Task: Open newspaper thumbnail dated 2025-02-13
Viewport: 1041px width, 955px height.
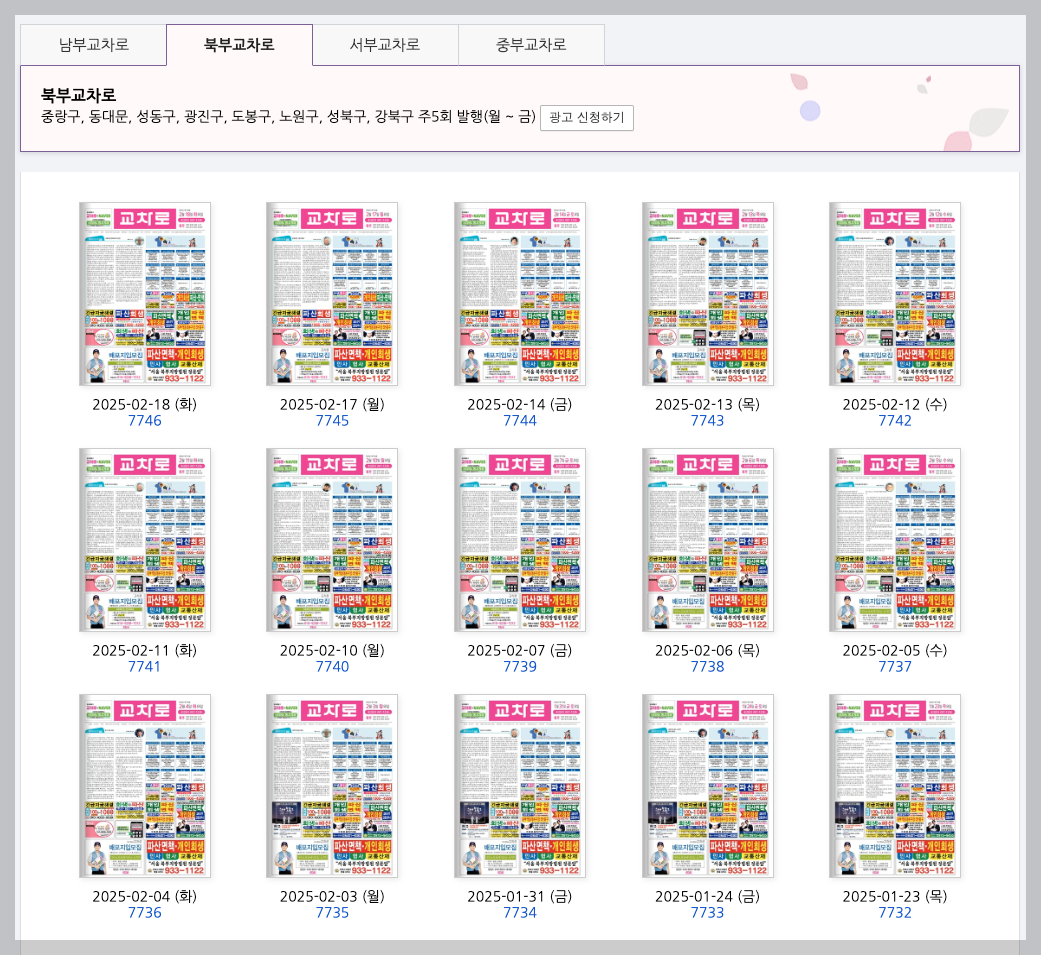Action: click(x=708, y=294)
